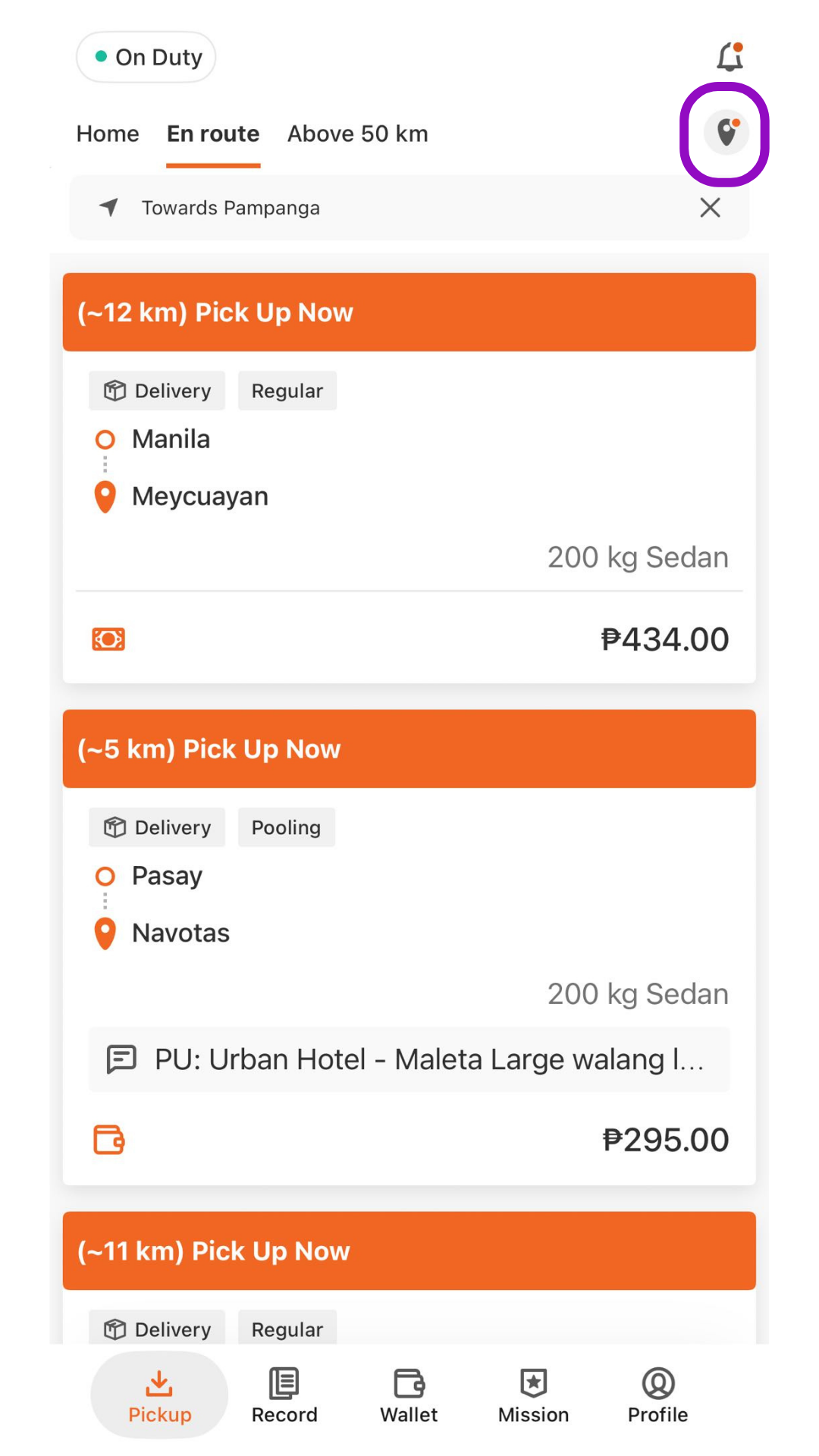Open the ~5 km Pick Up Now order
819x1456 pixels.
tap(409, 947)
